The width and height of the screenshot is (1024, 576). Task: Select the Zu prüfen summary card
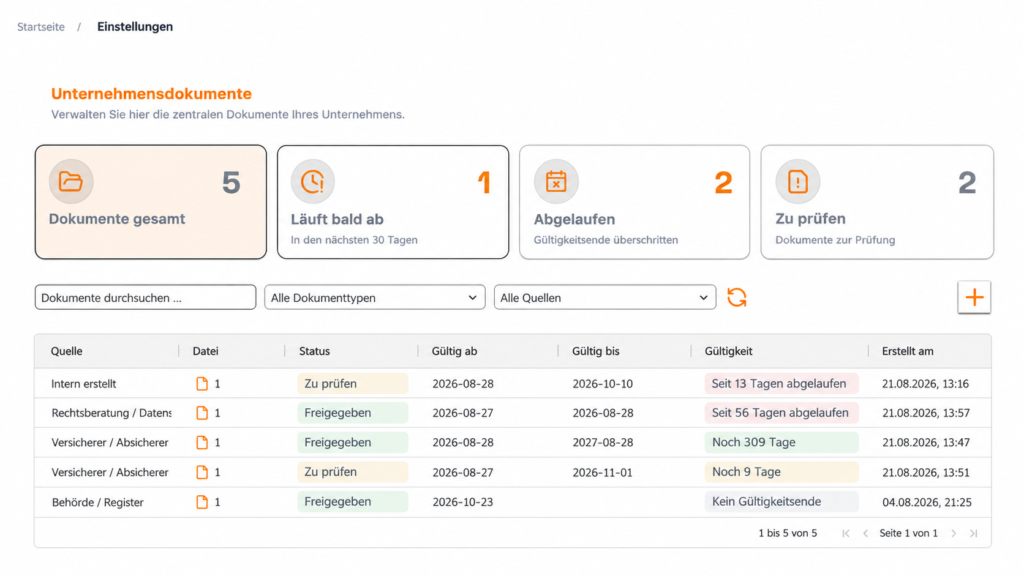pos(877,202)
